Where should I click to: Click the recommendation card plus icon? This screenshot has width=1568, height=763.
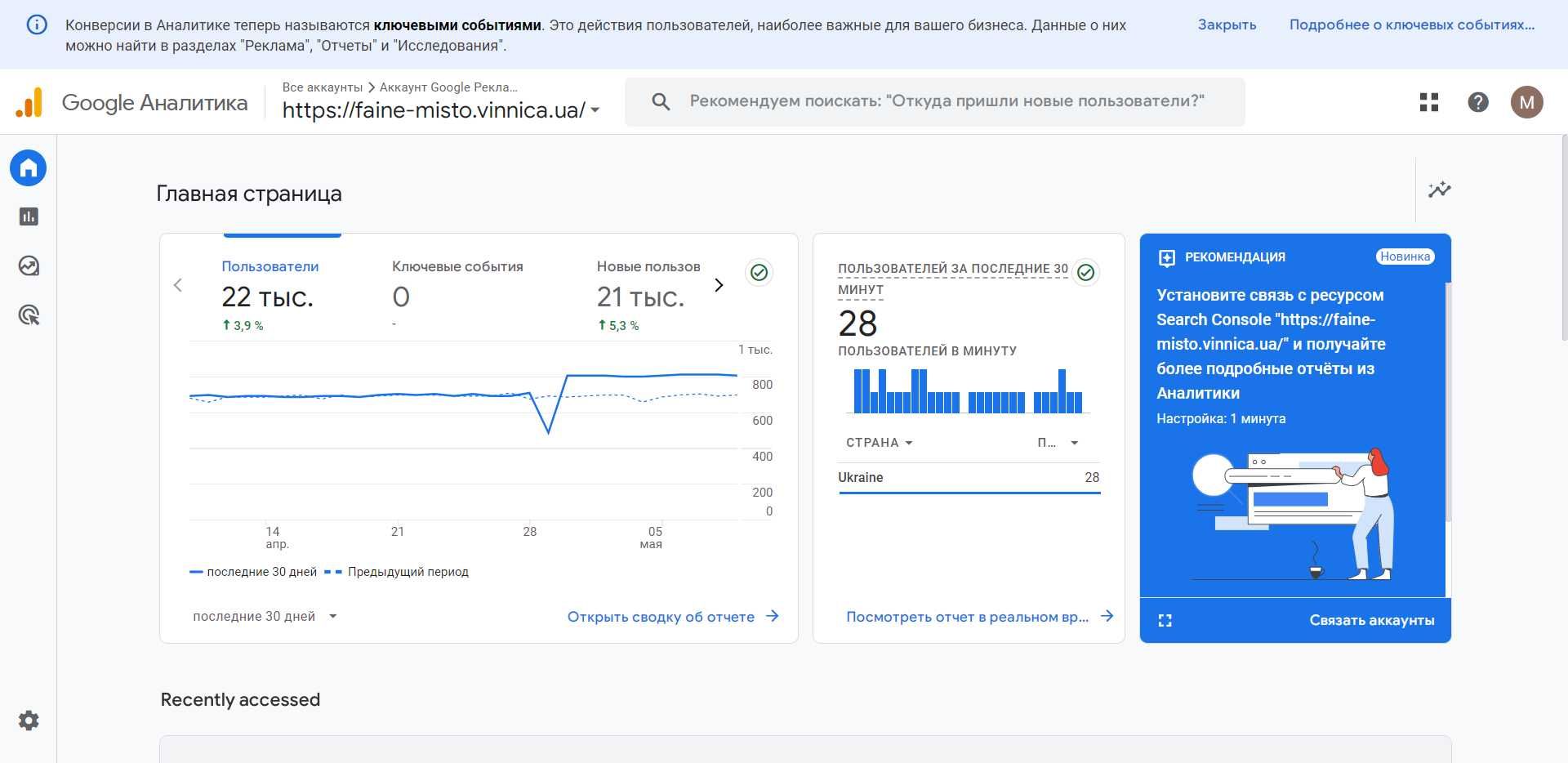[1167, 258]
